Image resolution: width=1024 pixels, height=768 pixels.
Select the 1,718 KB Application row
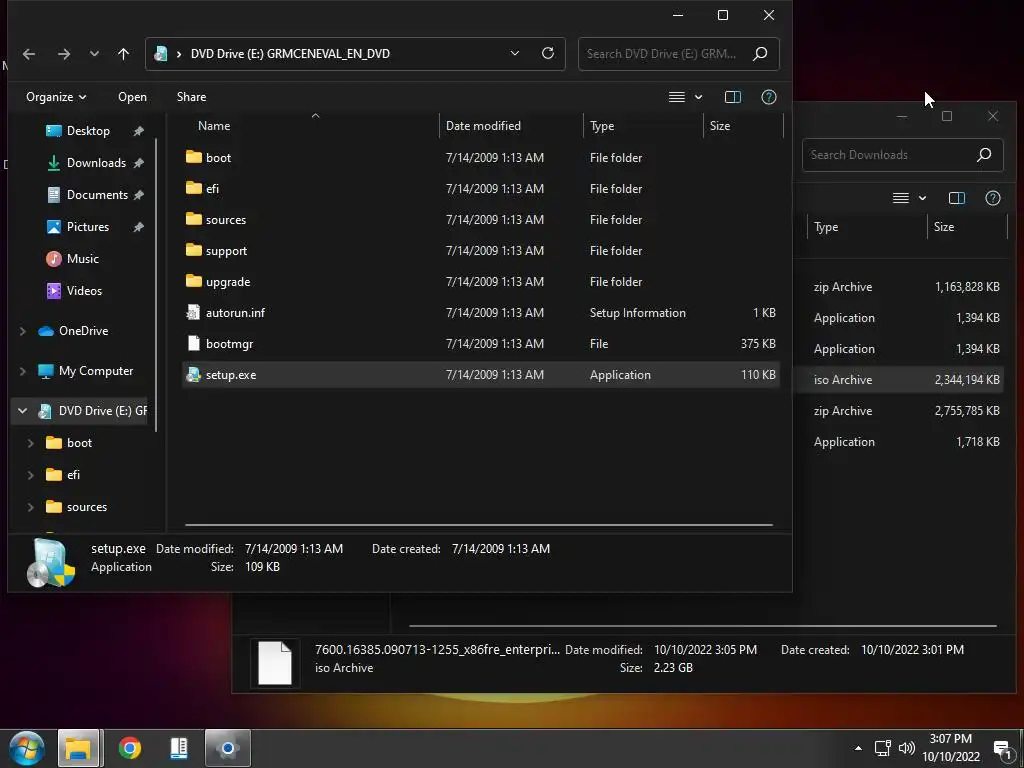pos(901,442)
